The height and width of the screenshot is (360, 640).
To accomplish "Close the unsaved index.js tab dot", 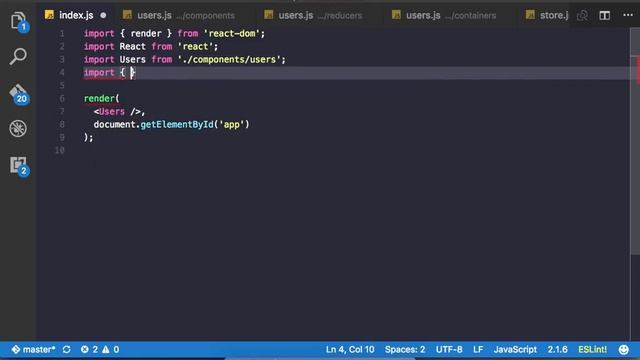I will (103, 16).
